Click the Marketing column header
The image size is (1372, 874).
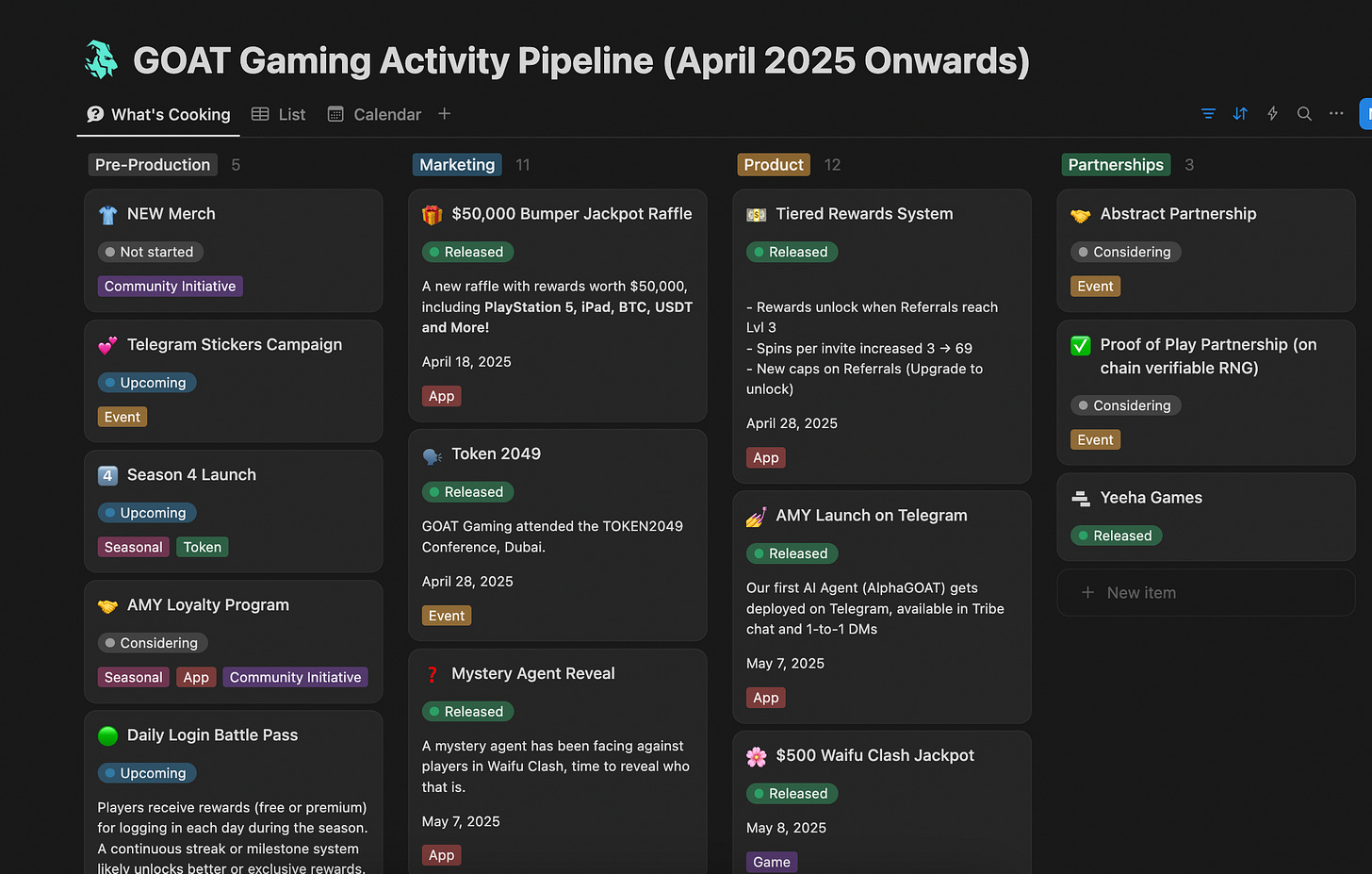(457, 165)
